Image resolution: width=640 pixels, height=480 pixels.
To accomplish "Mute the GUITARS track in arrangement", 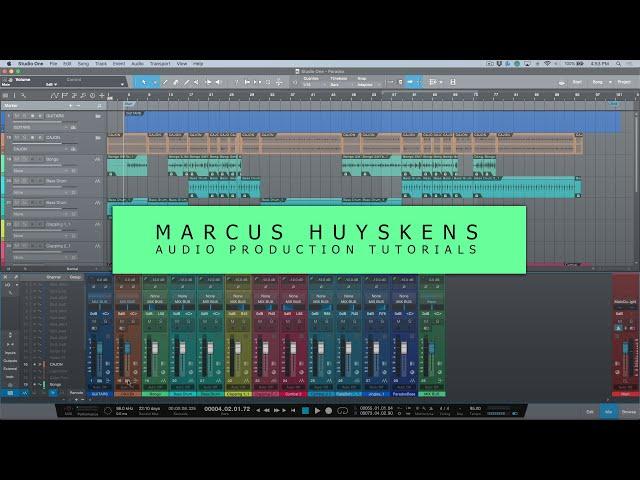I will (17, 116).
